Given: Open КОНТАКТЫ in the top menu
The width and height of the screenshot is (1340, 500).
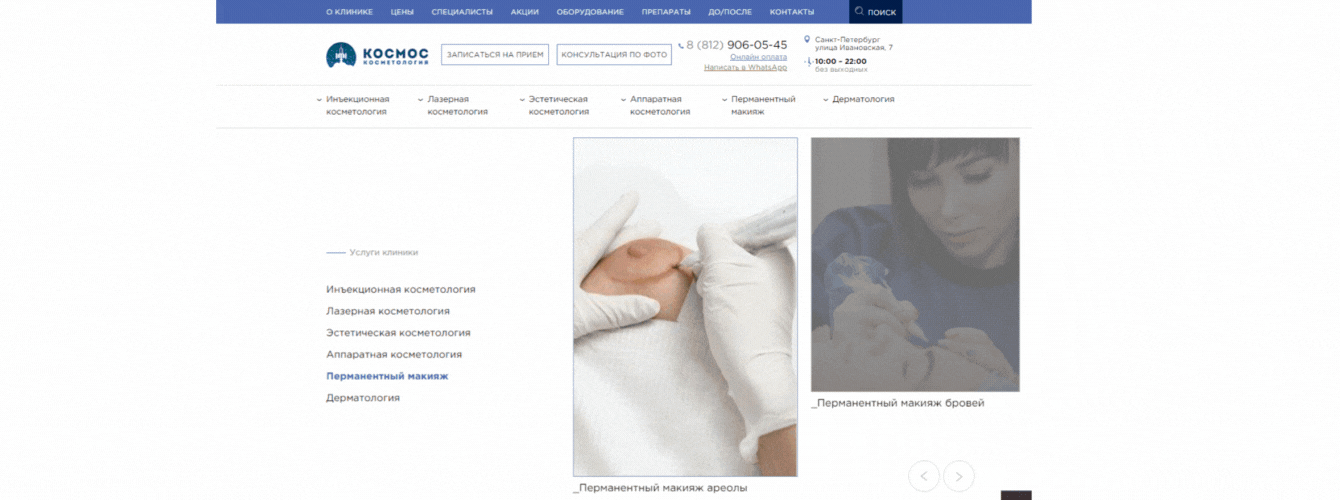Looking at the screenshot, I should (x=792, y=12).
